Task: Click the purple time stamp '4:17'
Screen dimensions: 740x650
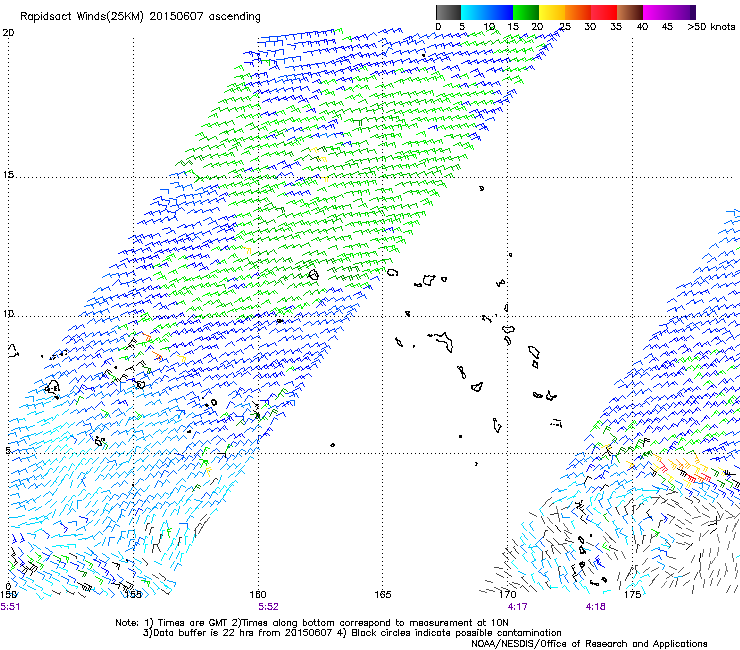Action: 518,607
